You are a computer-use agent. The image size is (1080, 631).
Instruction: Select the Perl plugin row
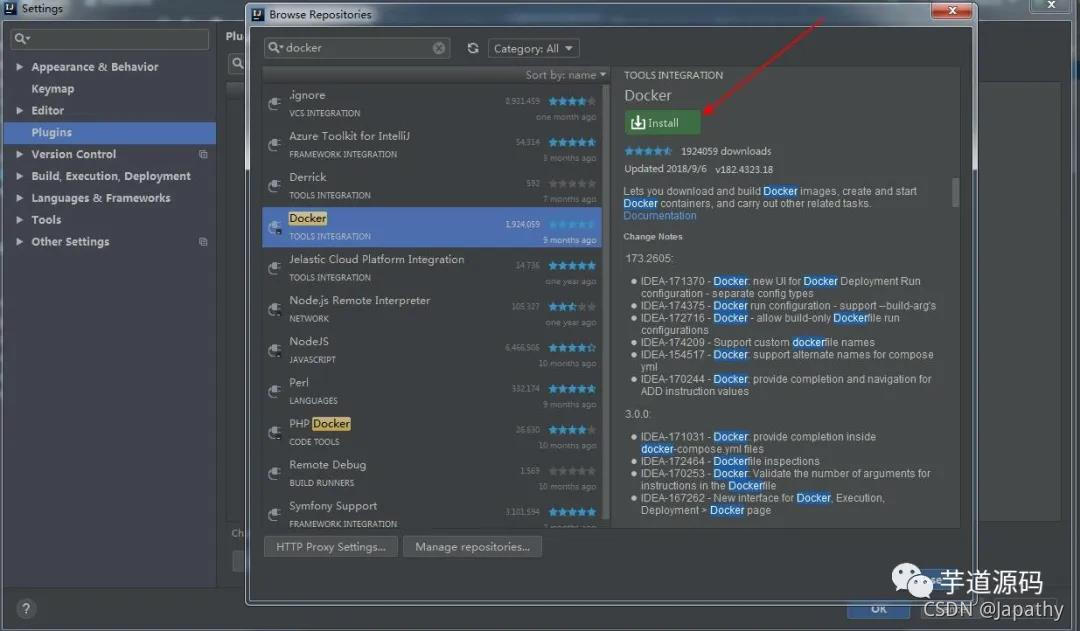coord(432,391)
